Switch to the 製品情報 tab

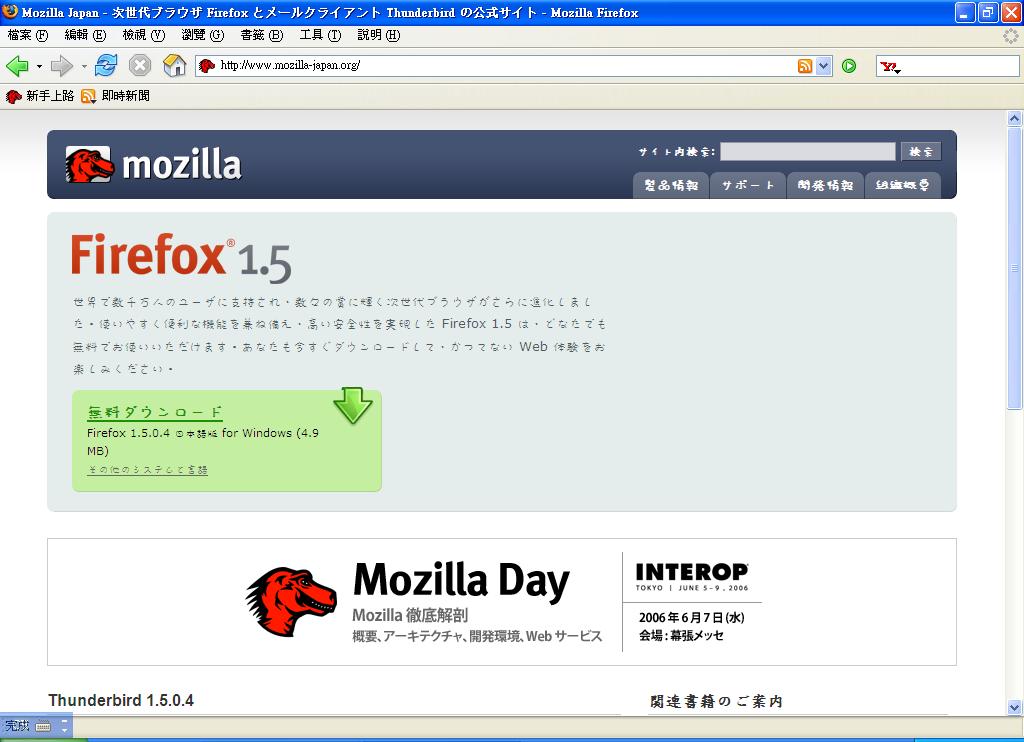[671, 186]
